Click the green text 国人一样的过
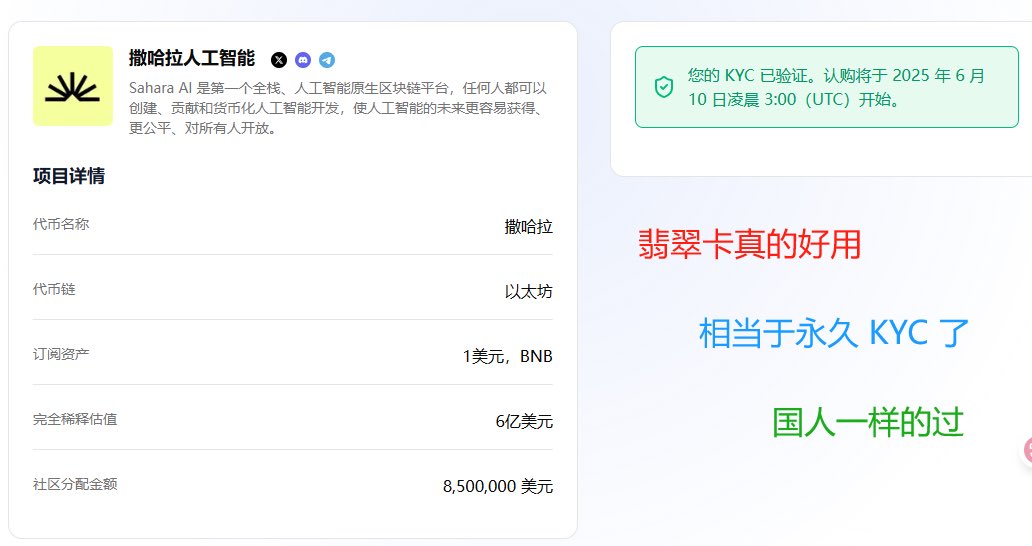Image resolution: width=1032 pixels, height=546 pixels. (868, 422)
